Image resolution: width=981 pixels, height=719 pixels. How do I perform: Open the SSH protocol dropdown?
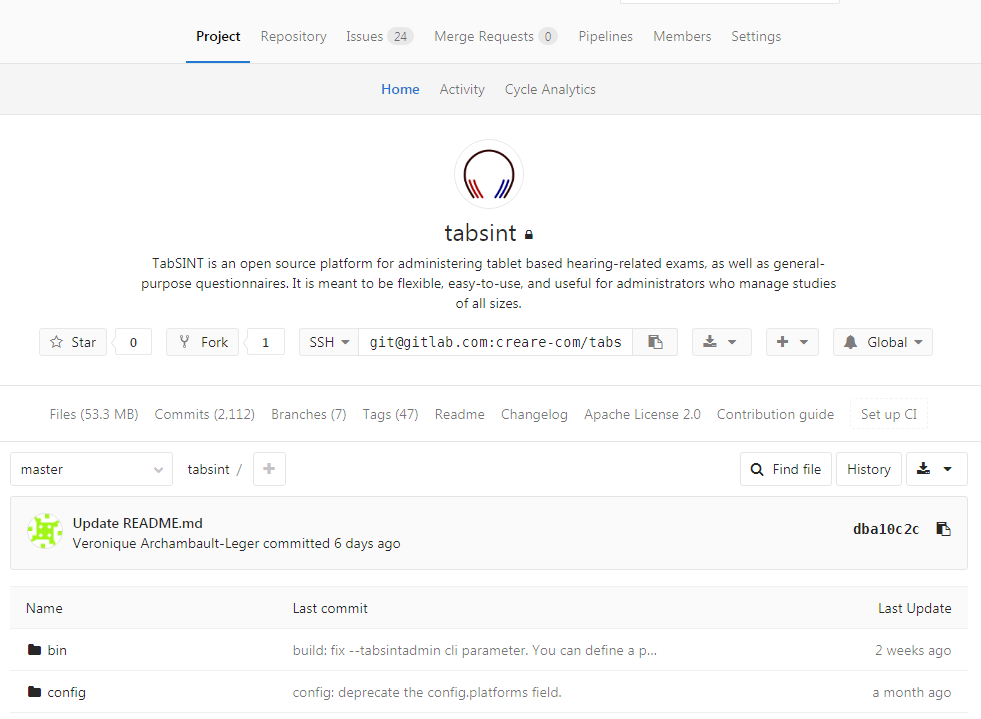click(329, 342)
